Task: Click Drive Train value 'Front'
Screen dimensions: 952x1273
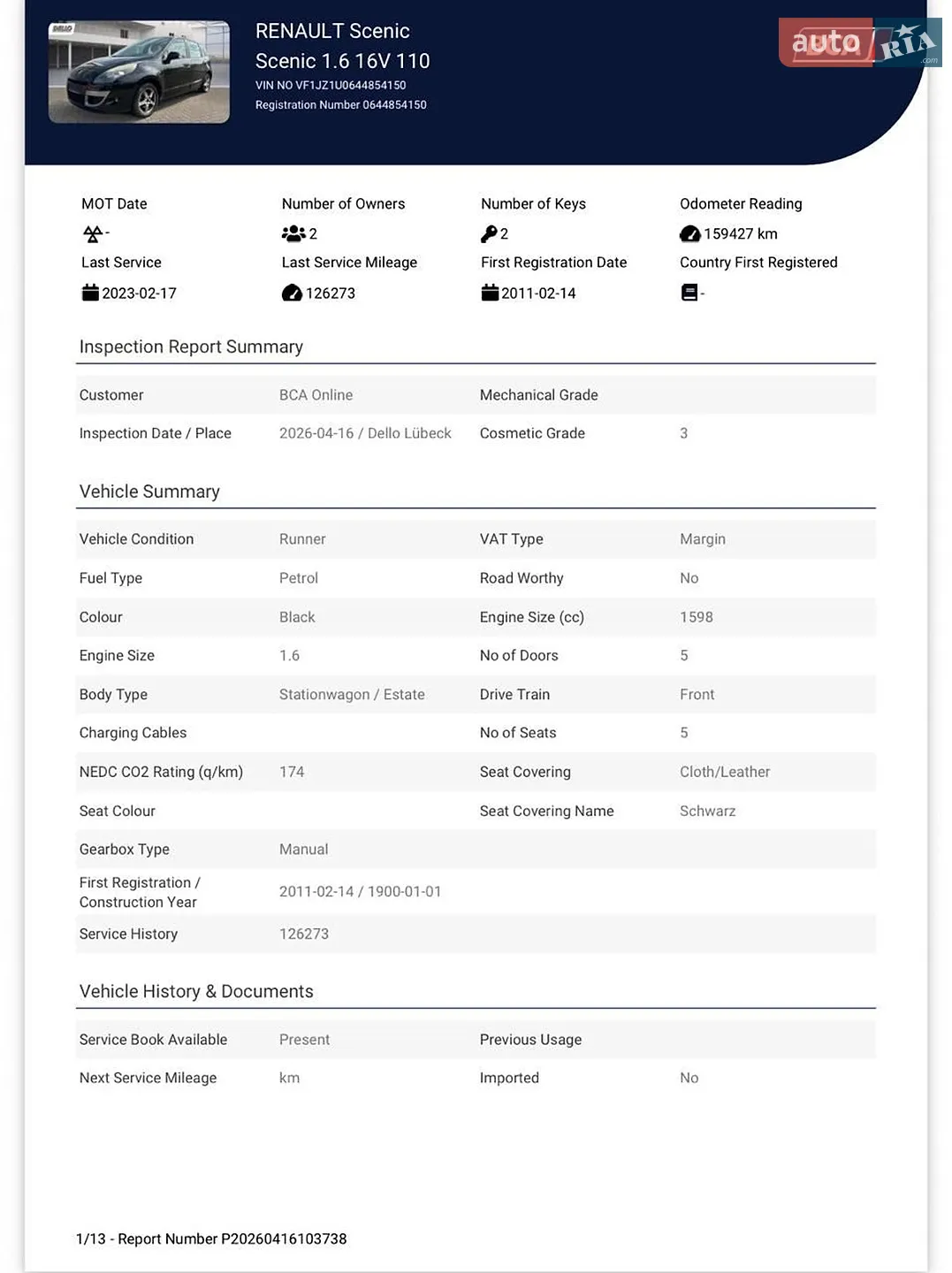Action: pos(697,695)
